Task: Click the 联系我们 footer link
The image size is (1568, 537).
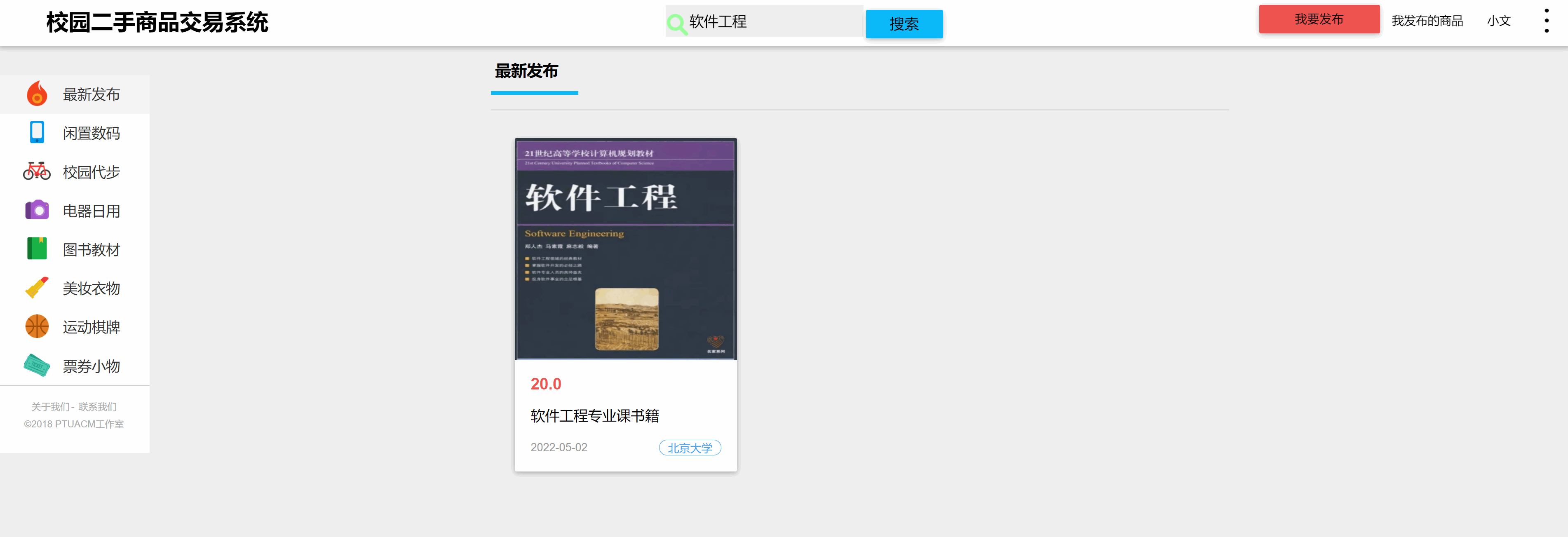Action: (x=97, y=406)
